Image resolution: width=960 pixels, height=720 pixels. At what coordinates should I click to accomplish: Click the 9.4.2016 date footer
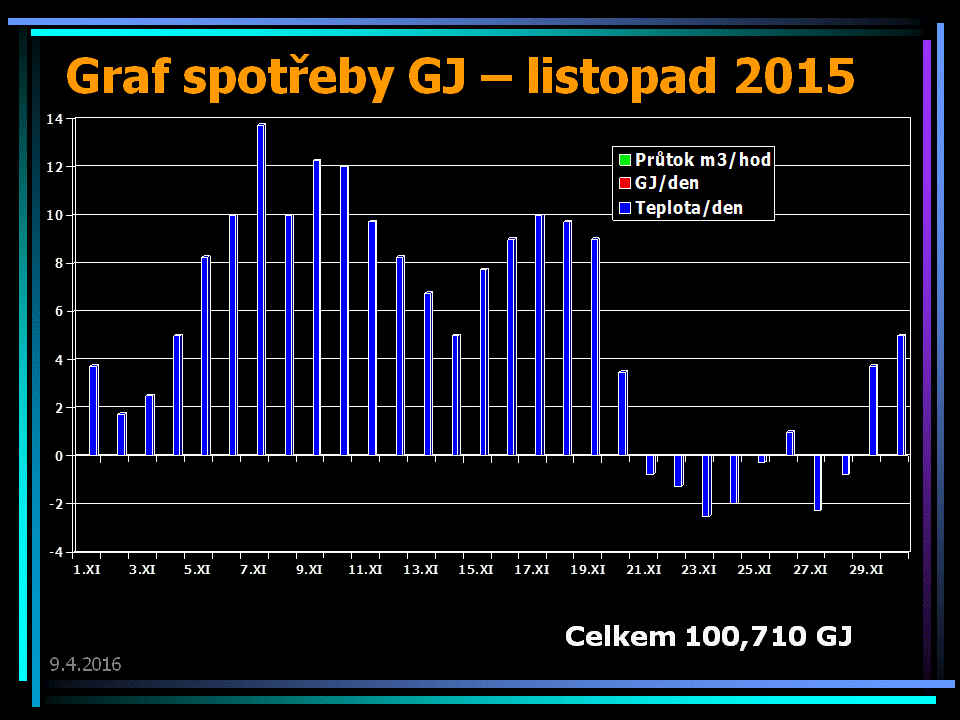coord(85,664)
